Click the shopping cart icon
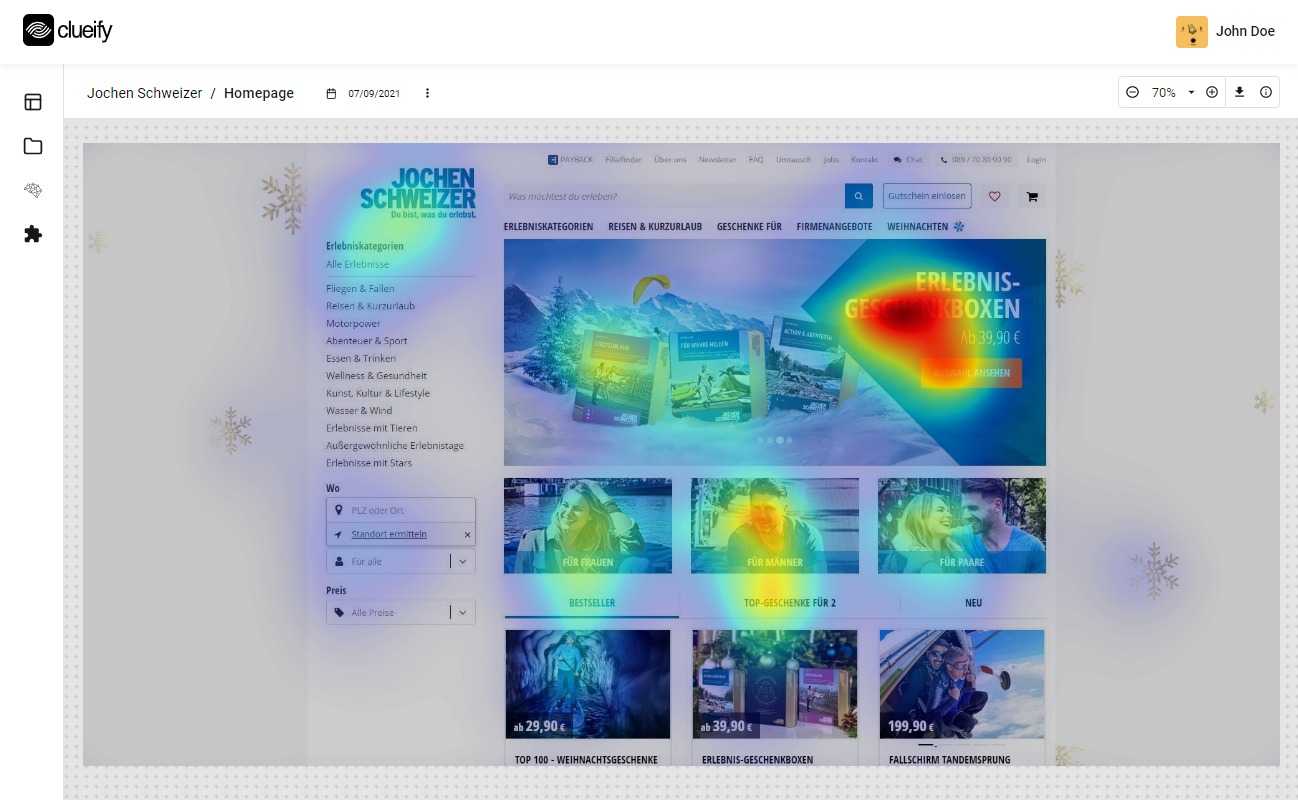This screenshot has width=1298, height=800. click(x=1032, y=196)
